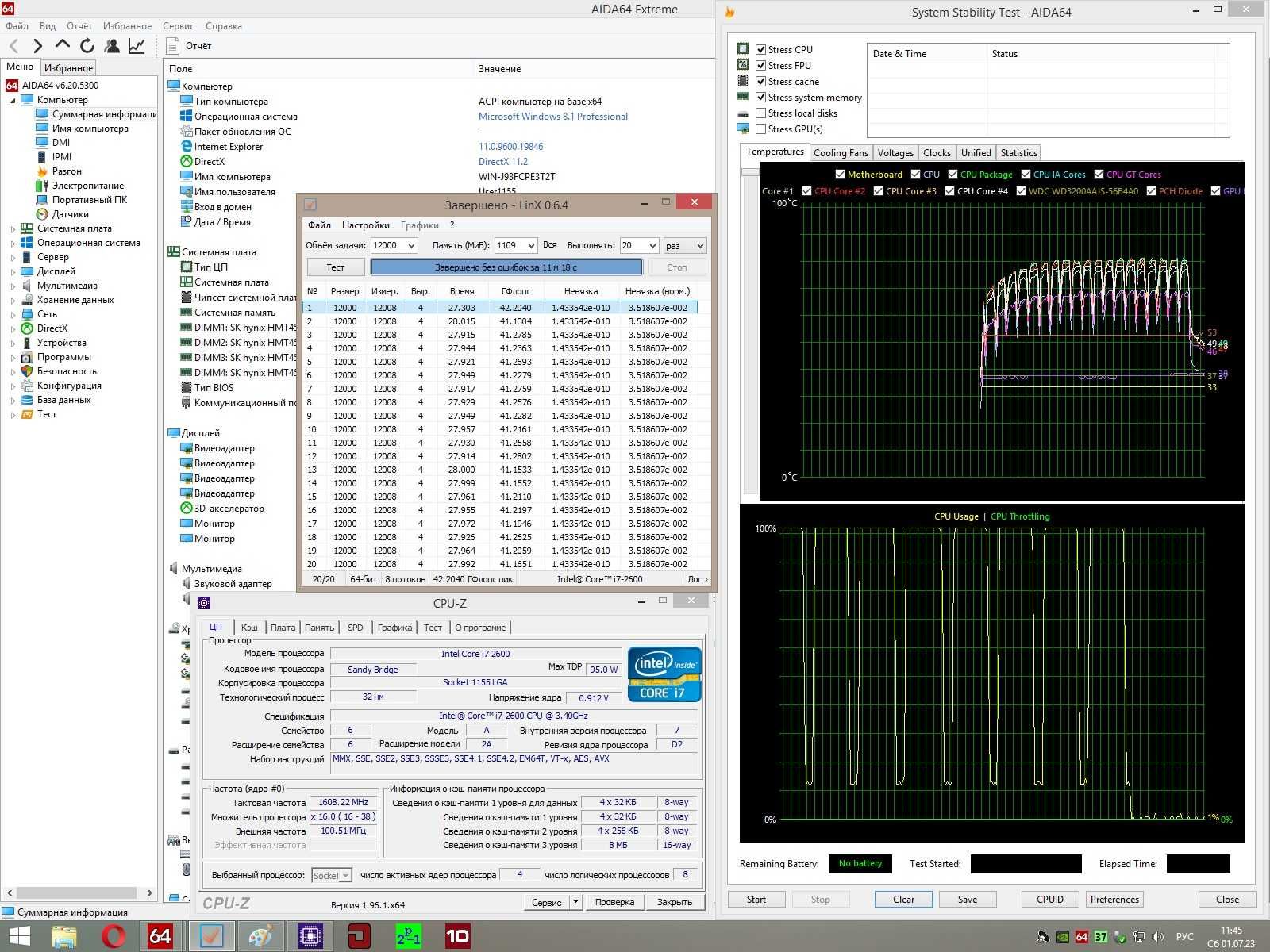Click the Лог expander in LinX status bar
The width and height of the screenshot is (1270, 952).
coord(697,579)
